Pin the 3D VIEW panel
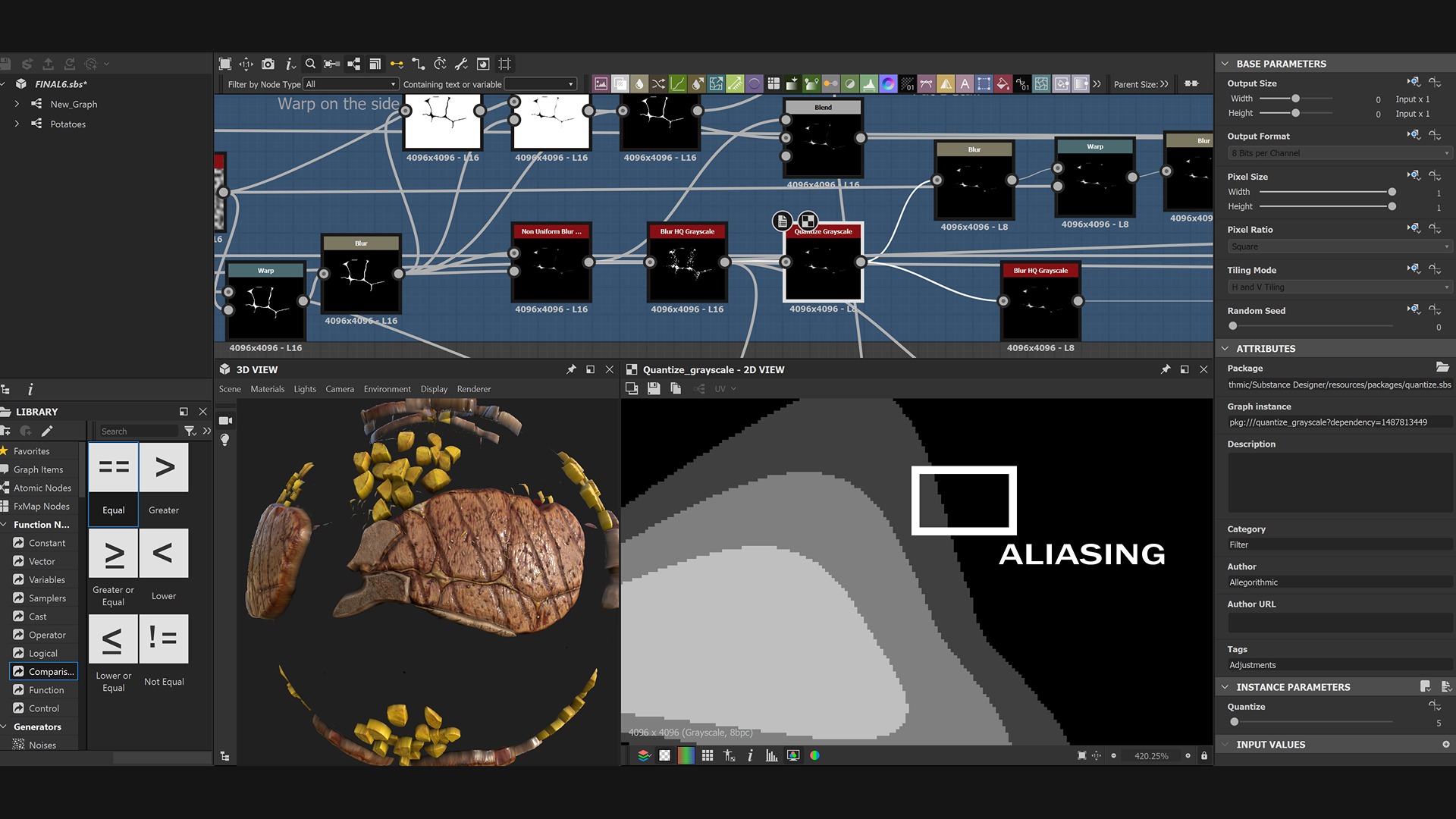Image resolution: width=1456 pixels, height=819 pixels. pos(571,370)
